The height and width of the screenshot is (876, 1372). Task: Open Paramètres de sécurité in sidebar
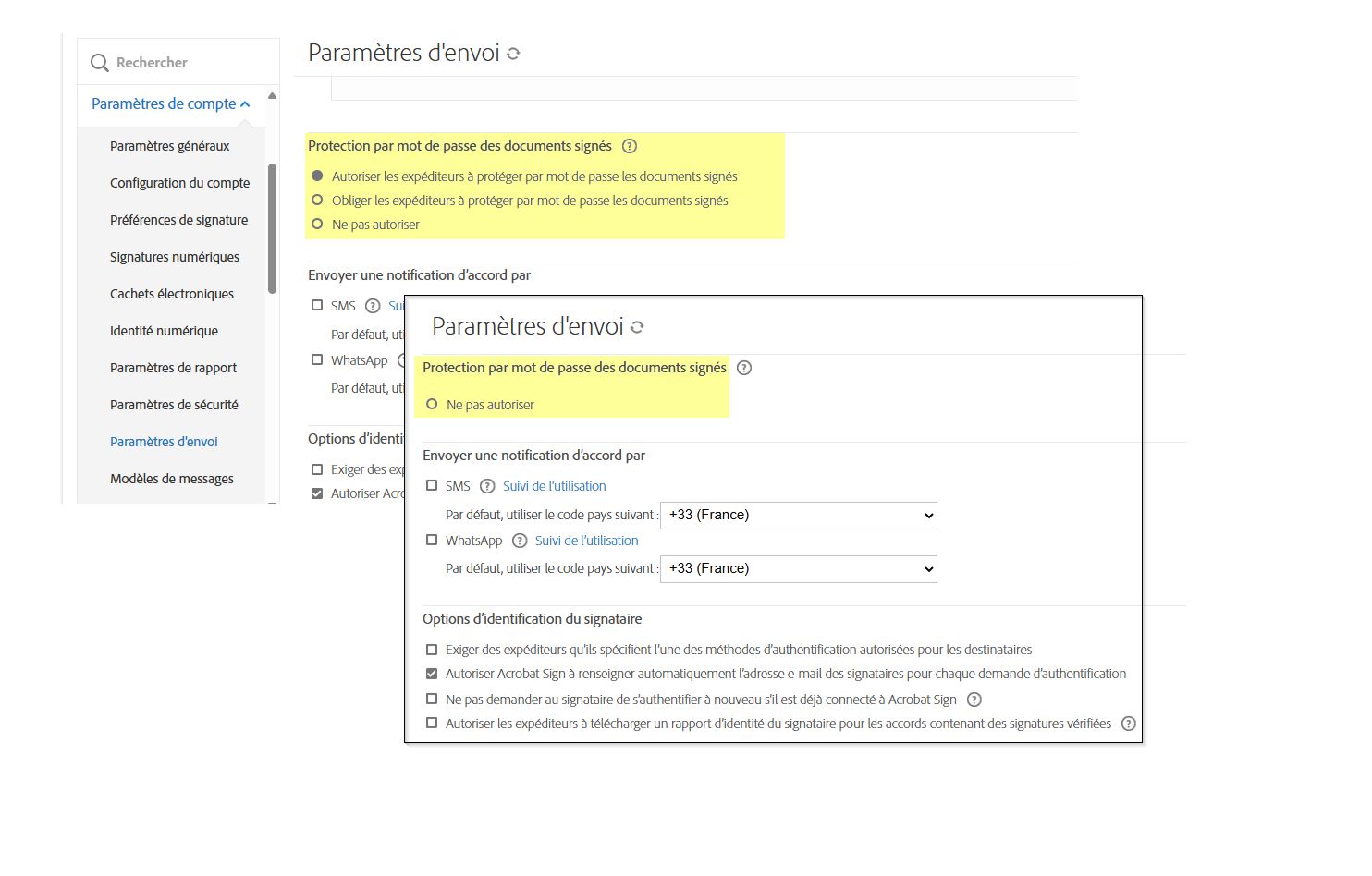[x=175, y=405]
